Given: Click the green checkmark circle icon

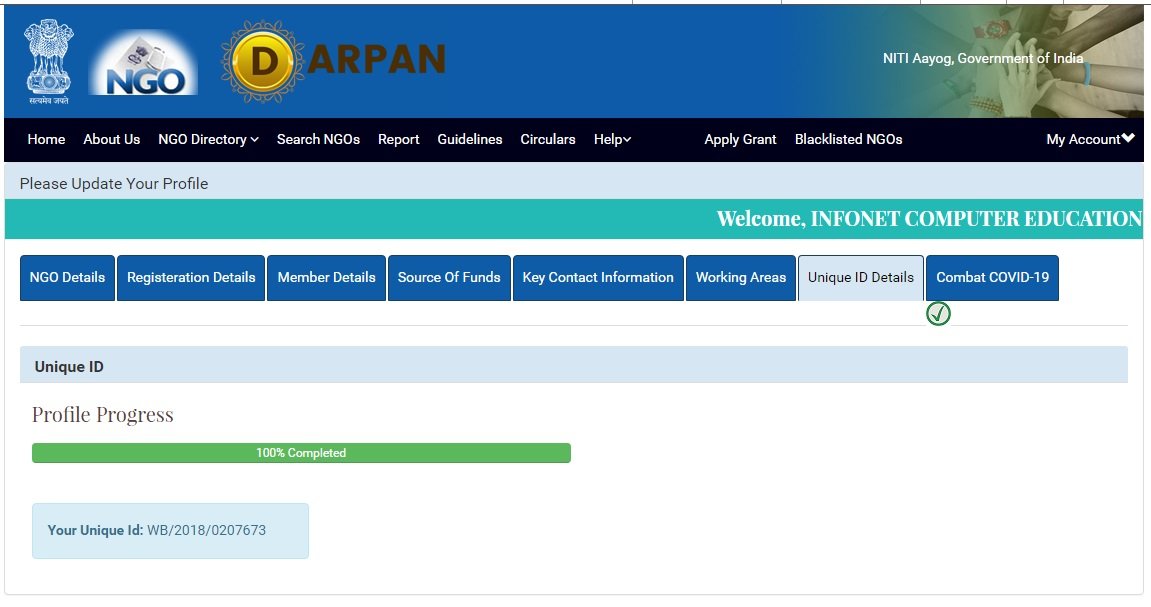Looking at the screenshot, I should 938,314.
